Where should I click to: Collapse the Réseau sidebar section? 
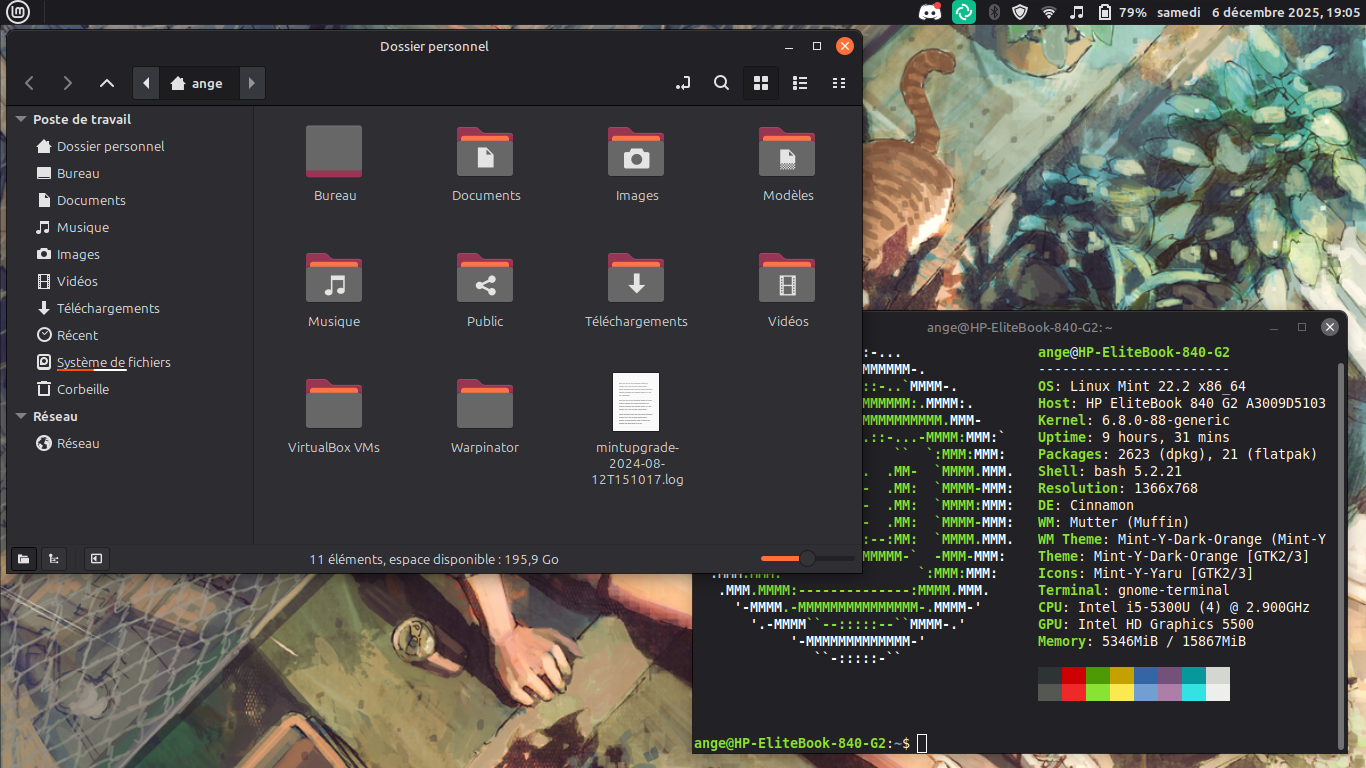(21, 416)
